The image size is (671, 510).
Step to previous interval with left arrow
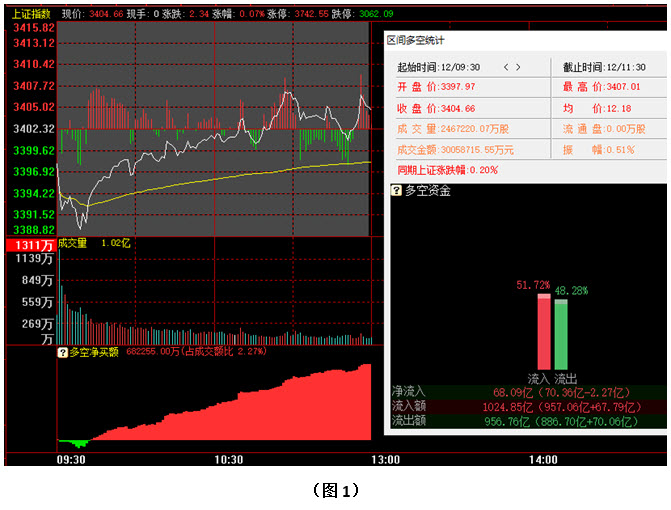(506, 67)
